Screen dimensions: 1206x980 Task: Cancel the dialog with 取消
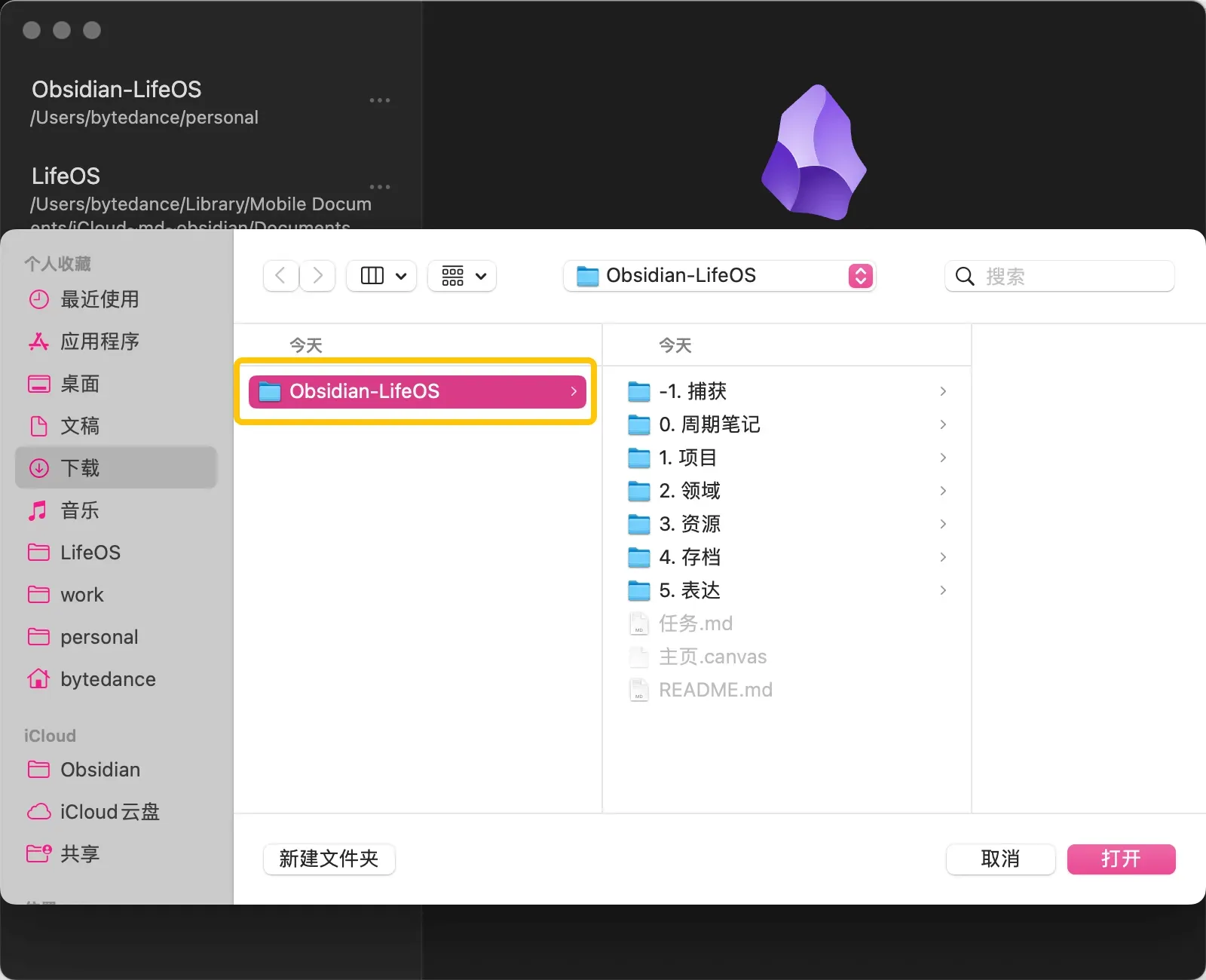click(x=1000, y=859)
